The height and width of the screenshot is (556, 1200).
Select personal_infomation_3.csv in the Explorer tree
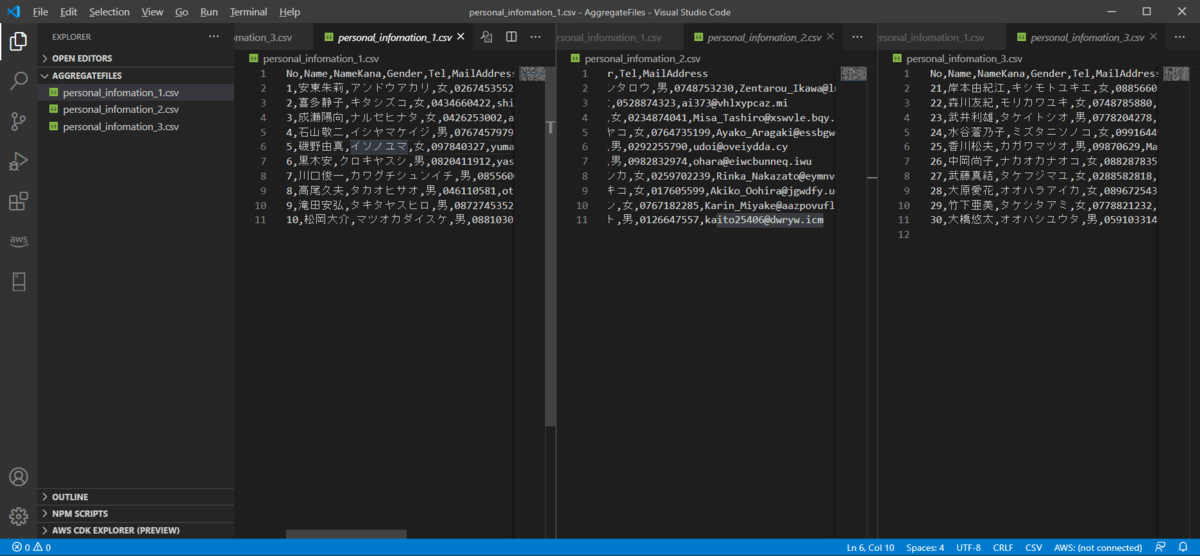click(136, 126)
